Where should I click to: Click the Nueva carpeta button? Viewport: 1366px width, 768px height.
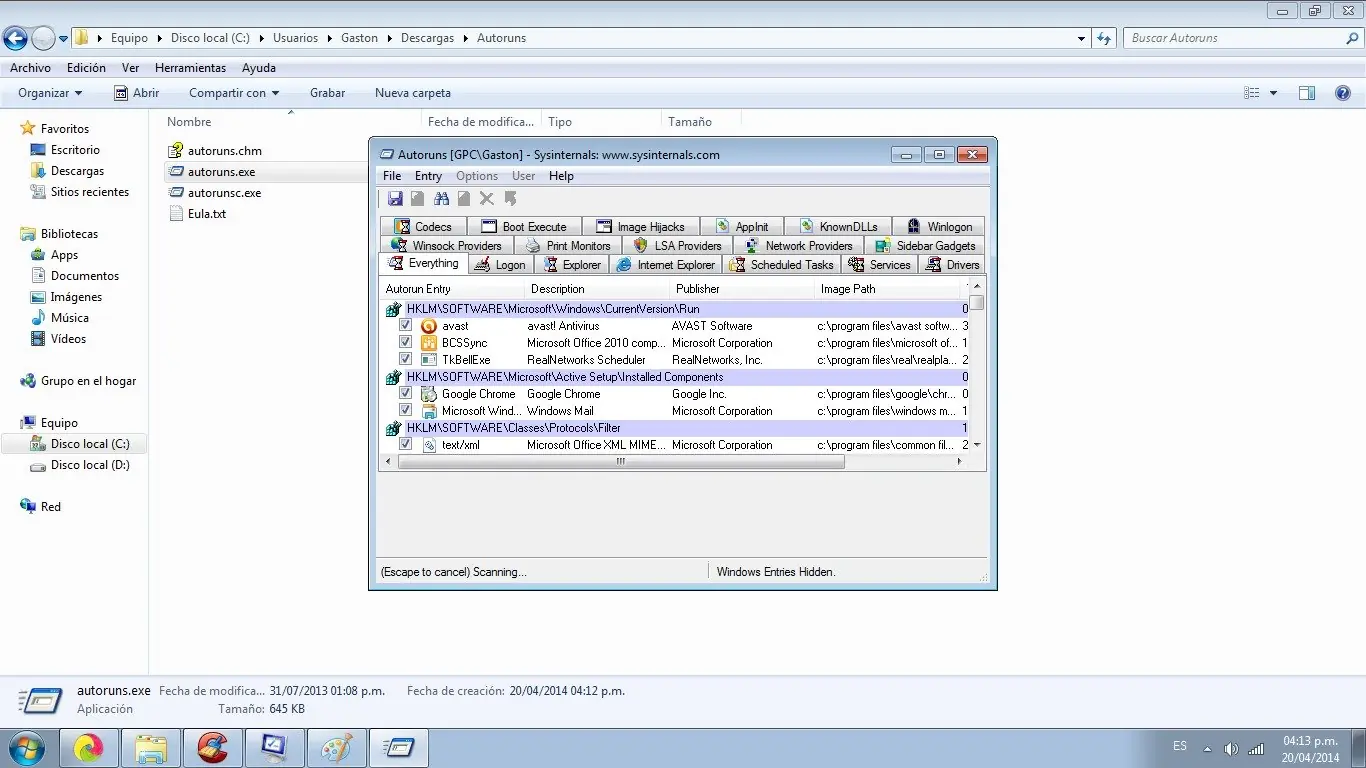(413, 93)
